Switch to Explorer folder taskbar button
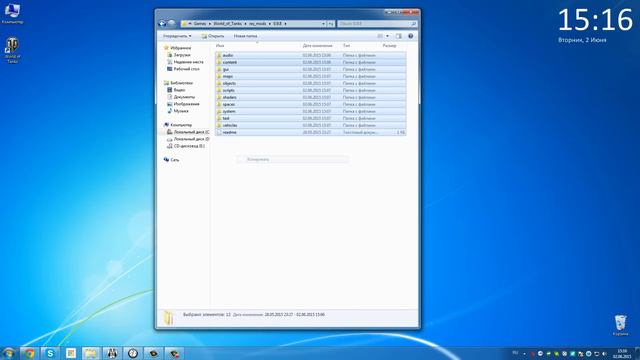The height and width of the screenshot is (360, 640). (91, 353)
